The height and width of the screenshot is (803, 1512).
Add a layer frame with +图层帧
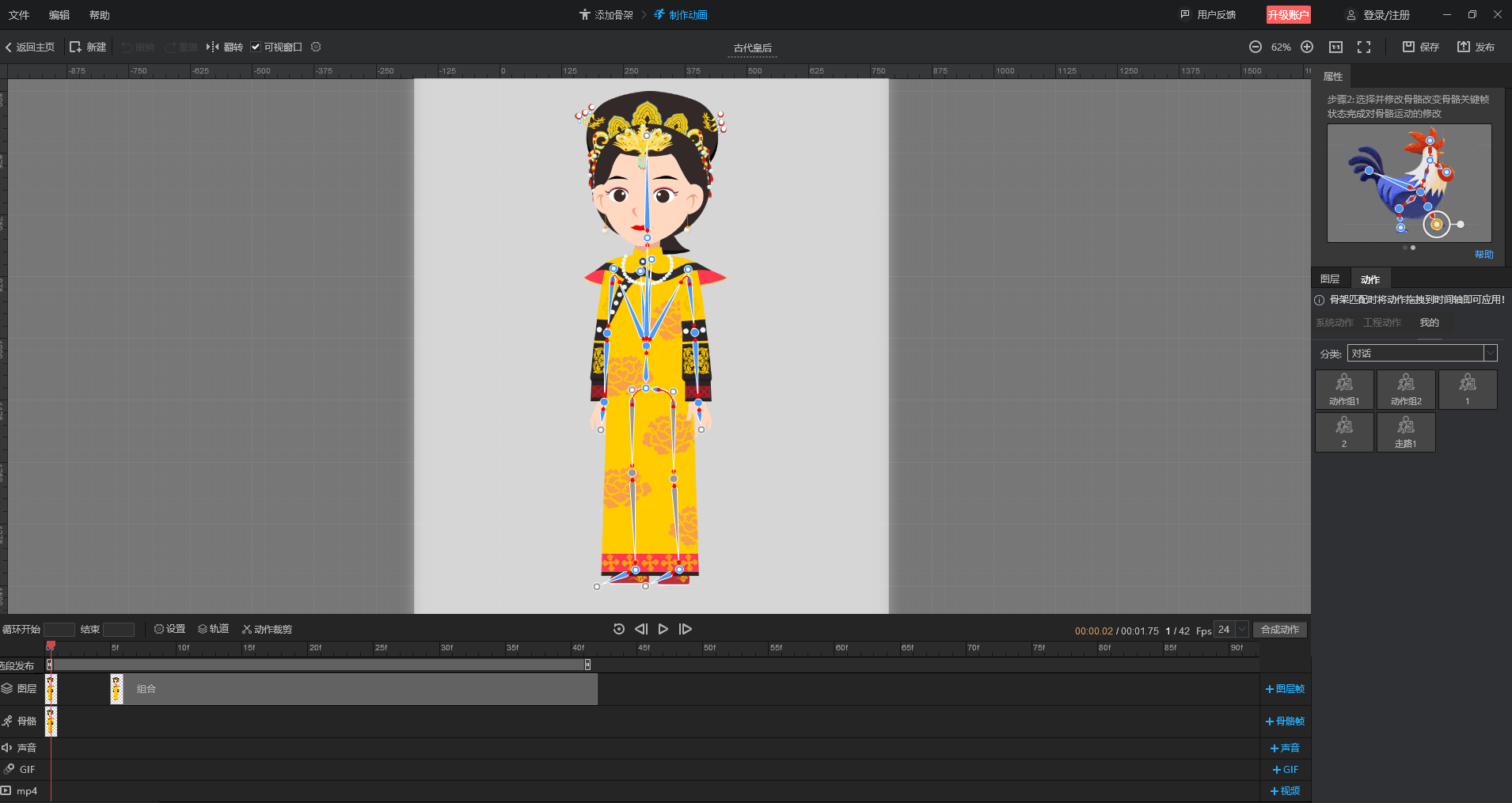click(x=1285, y=689)
